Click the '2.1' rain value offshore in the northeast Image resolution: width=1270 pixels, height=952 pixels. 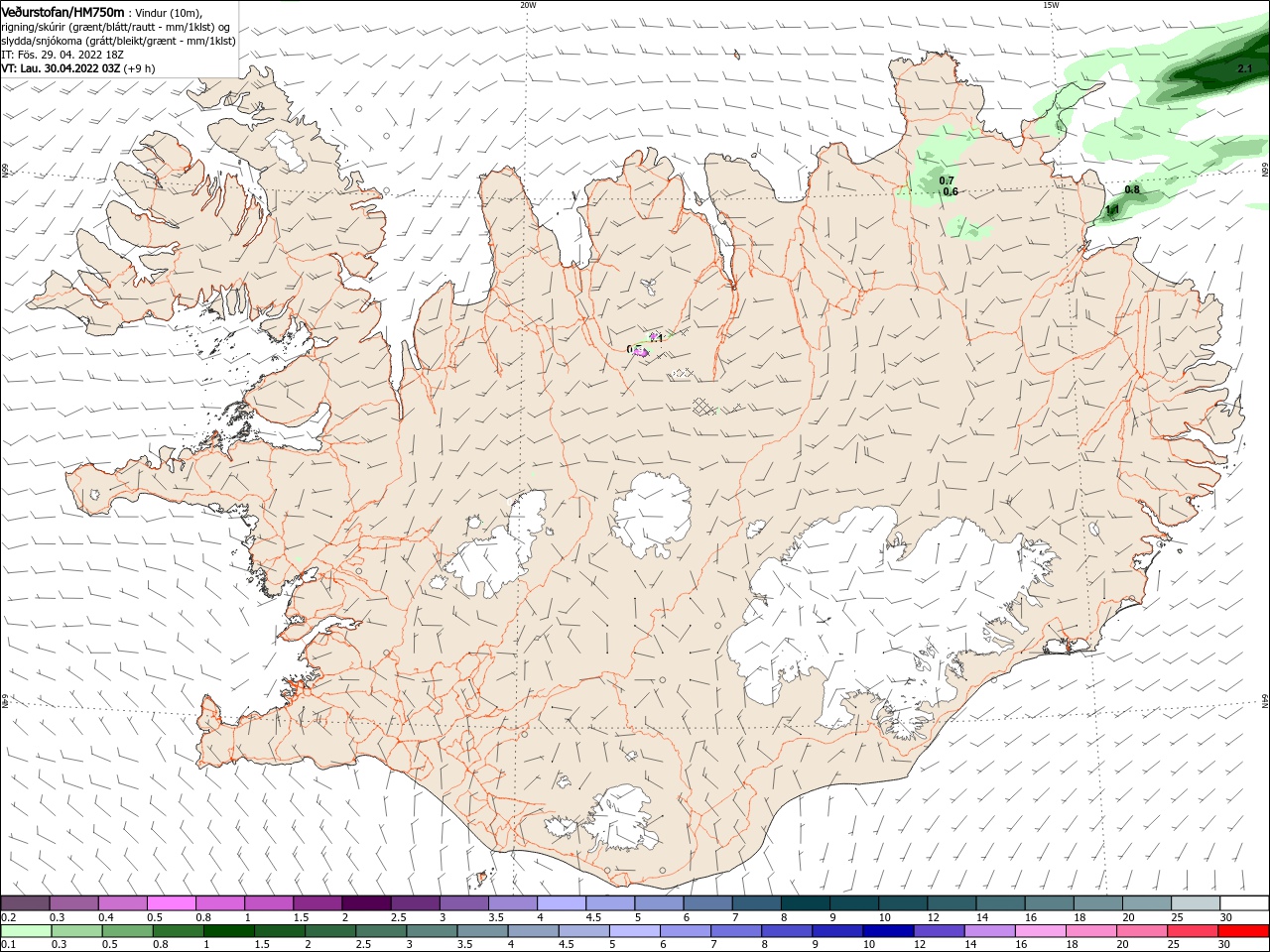(1245, 68)
